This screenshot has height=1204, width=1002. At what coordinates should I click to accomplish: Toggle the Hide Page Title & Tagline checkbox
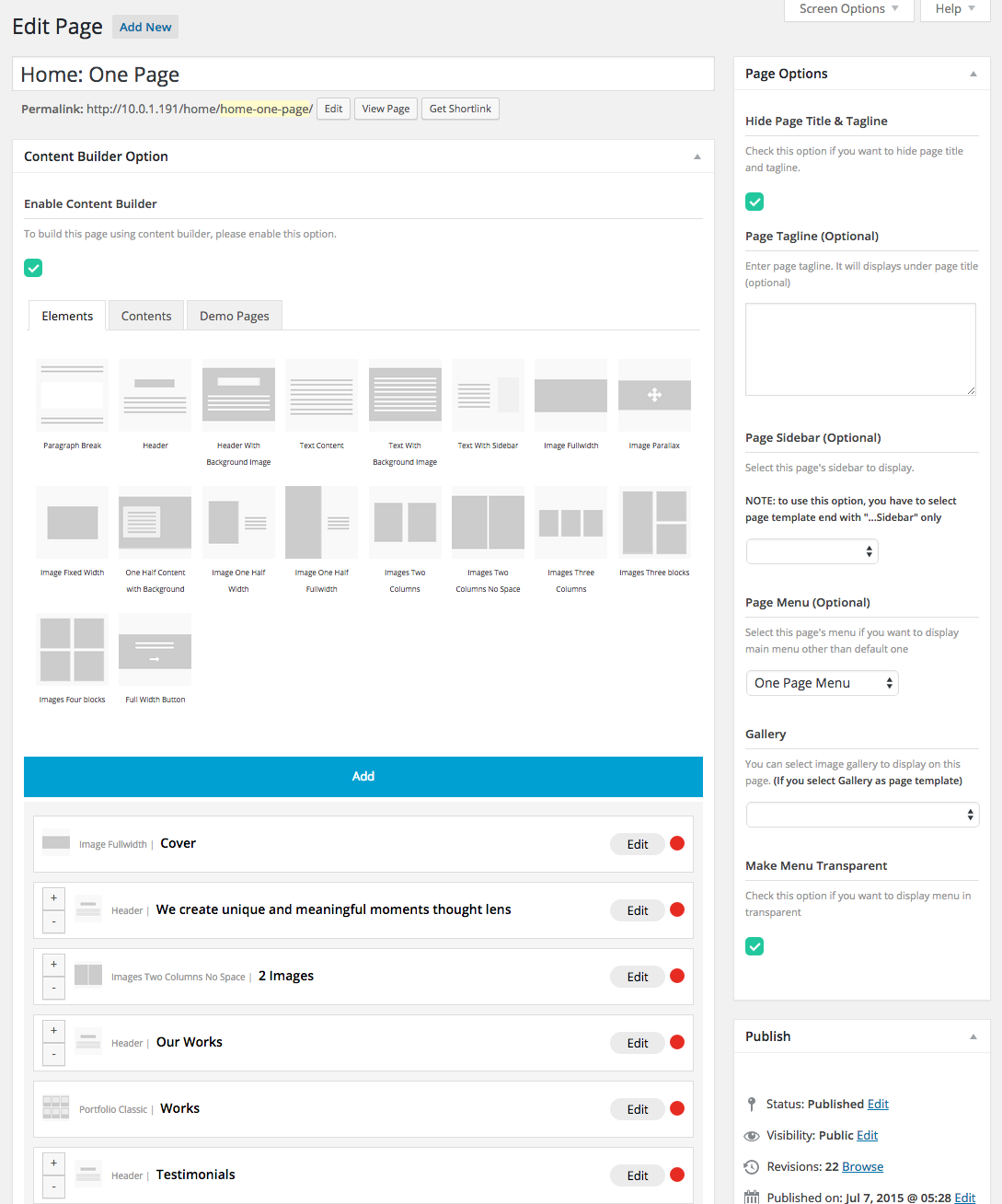tap(754, 202)
